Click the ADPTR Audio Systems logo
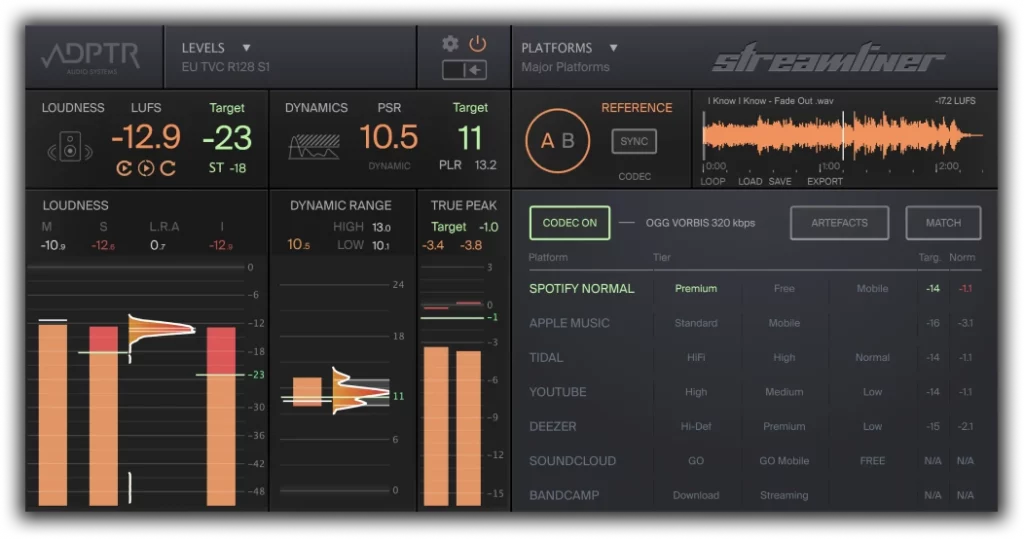 click(x=91, y=57)
